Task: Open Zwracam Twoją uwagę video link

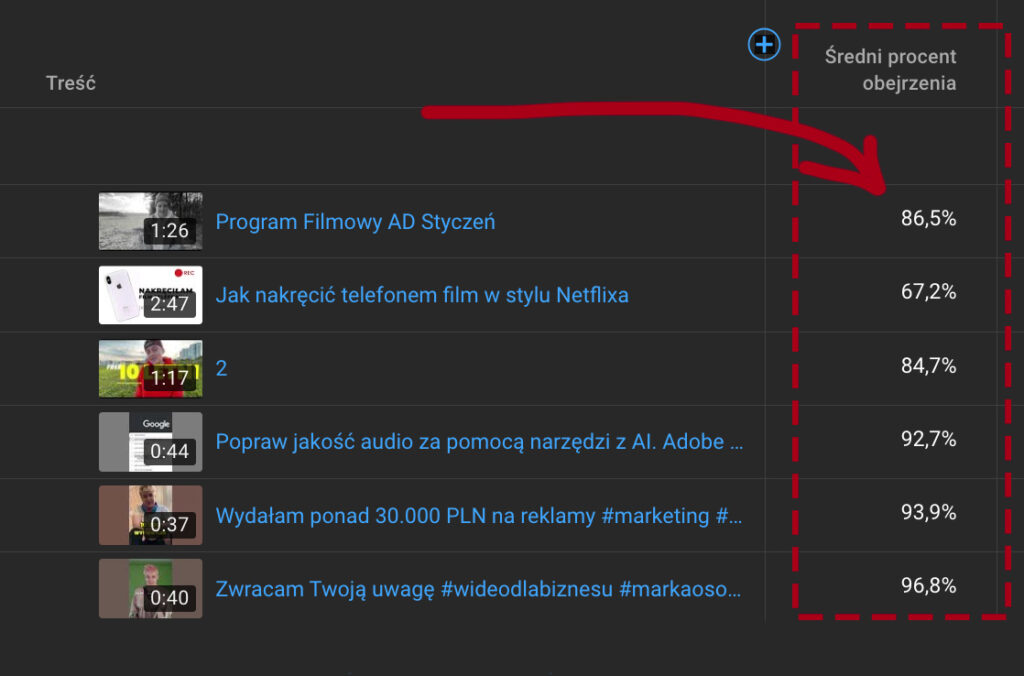Action: pos(479,589)
